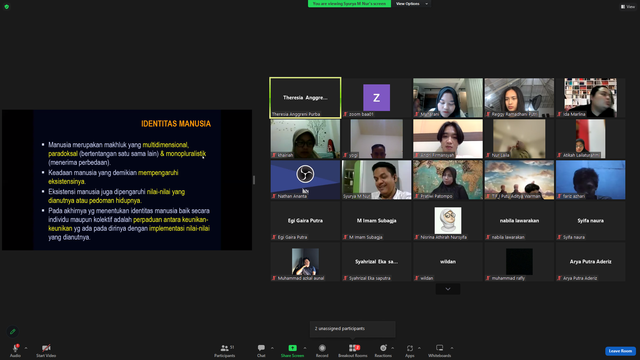Click muted mic icon on wildan tile
The image size is (640, 360).
click(x=417, y=278)
